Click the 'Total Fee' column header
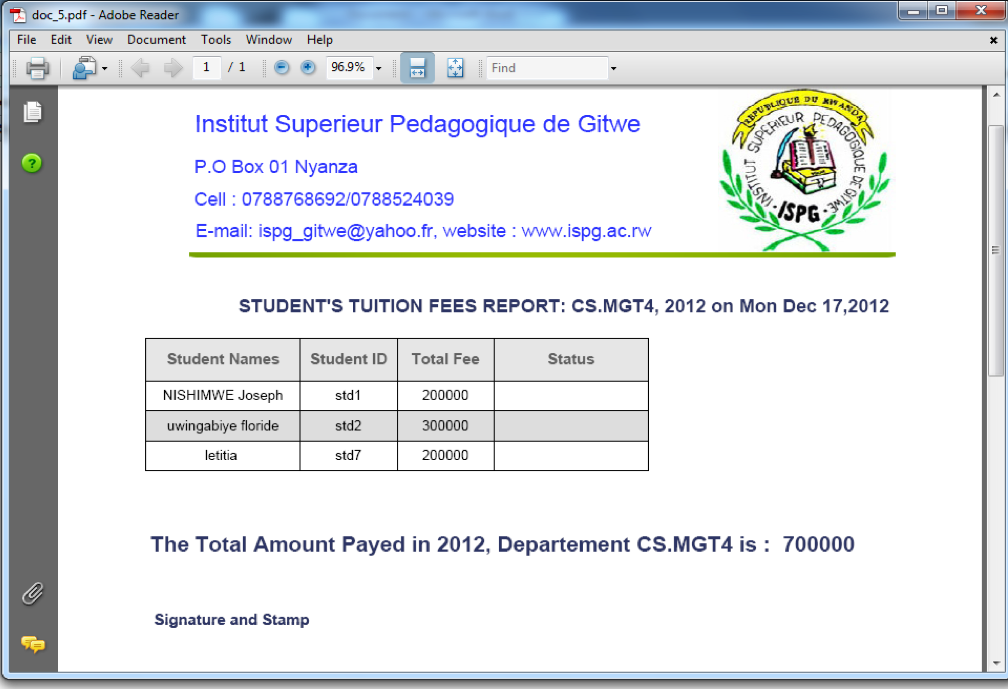Viewport: 1008px width, 689px height. point(446,359)
